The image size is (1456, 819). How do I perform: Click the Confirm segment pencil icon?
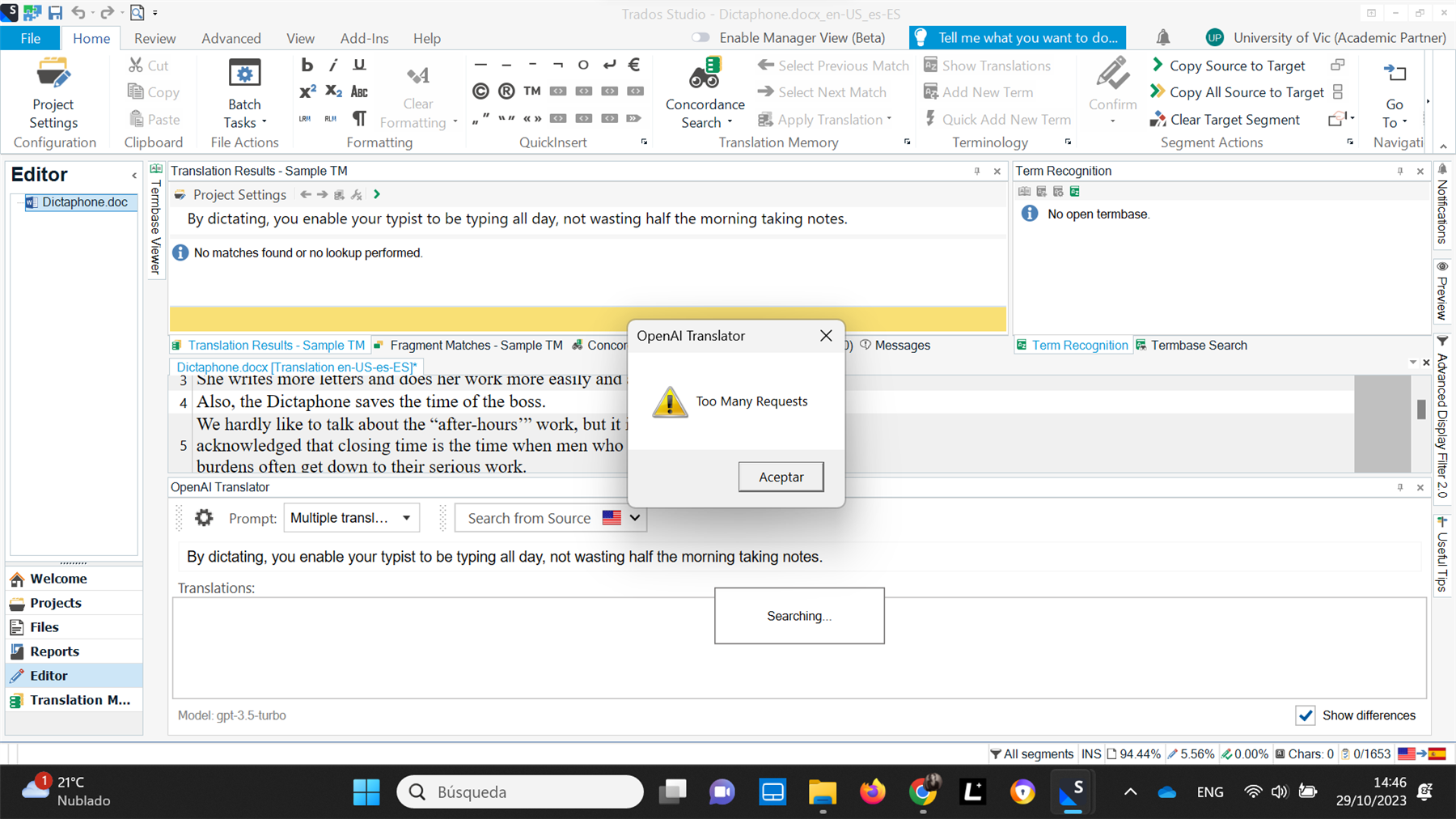[x=1112, y=74]
